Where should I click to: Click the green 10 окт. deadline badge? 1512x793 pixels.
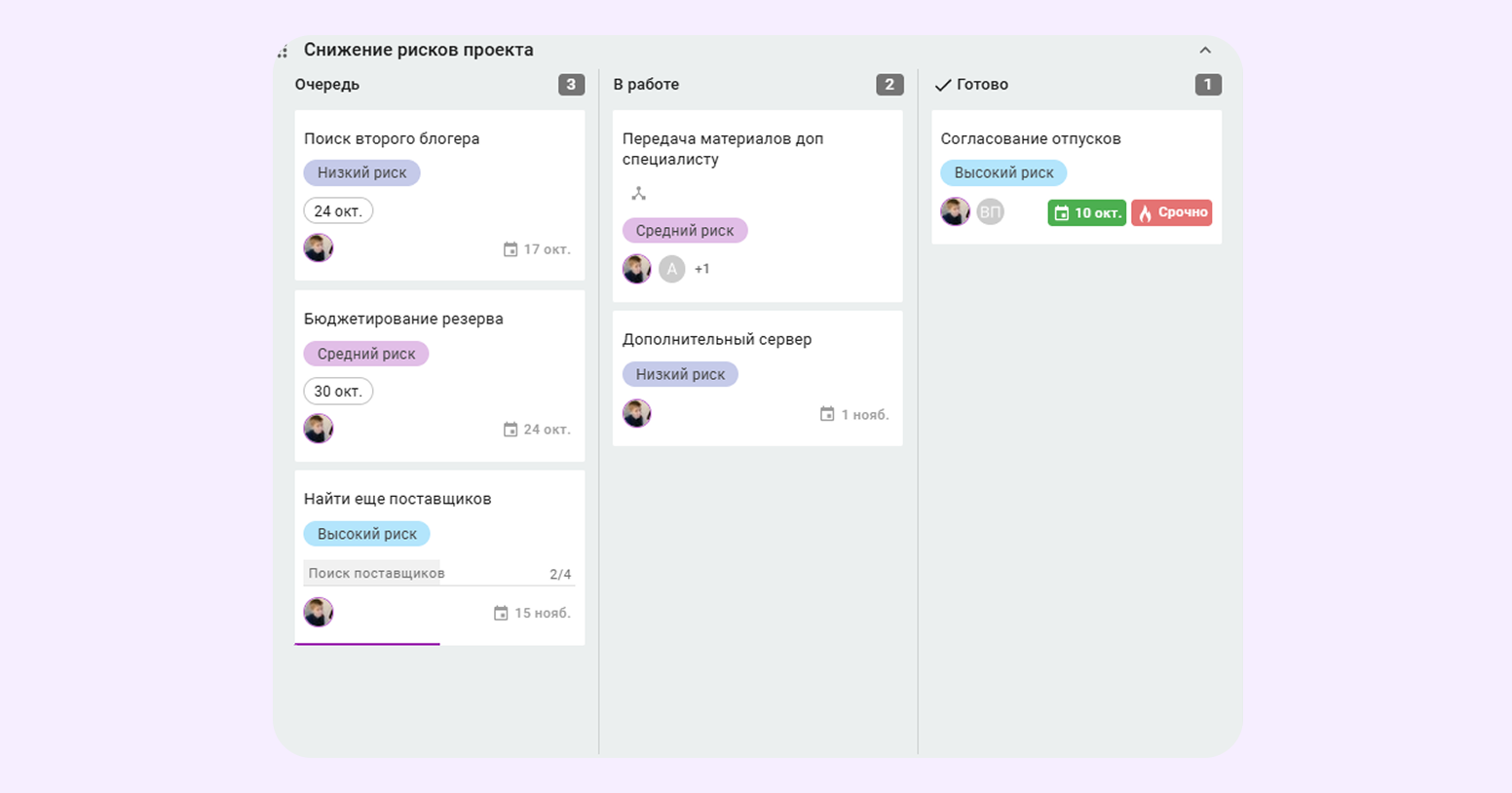coord(1086,212)
